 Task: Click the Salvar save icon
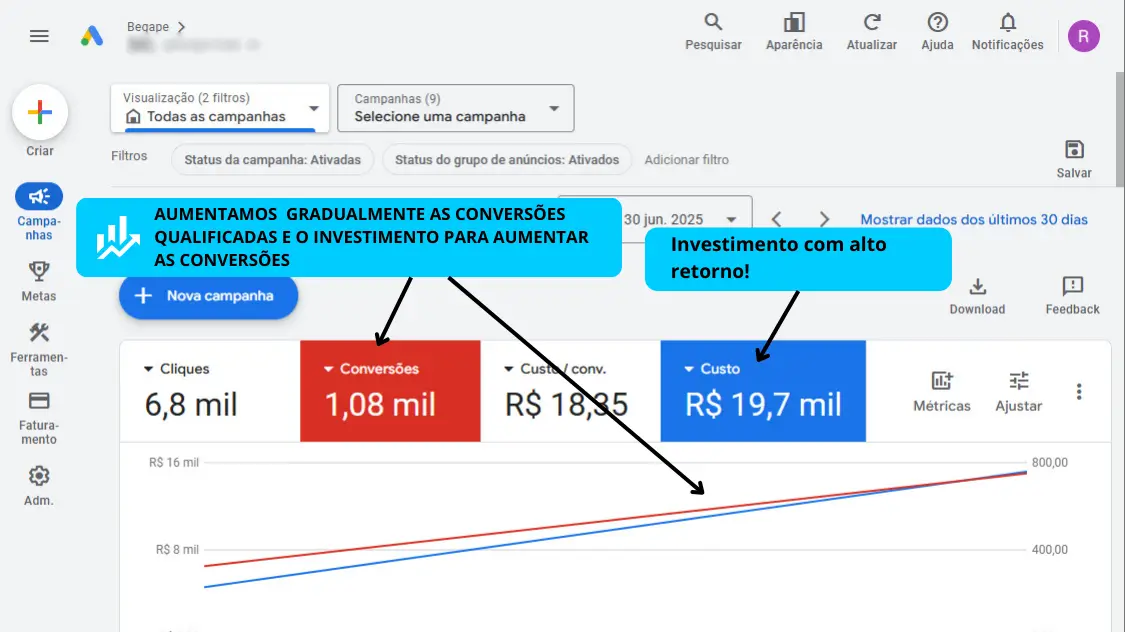[x=1074, y=150]
